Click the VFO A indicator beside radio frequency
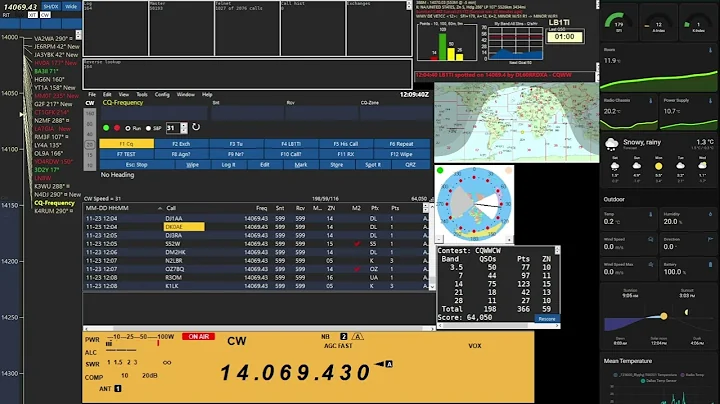 pyautogui.click(x=389, y=364)
